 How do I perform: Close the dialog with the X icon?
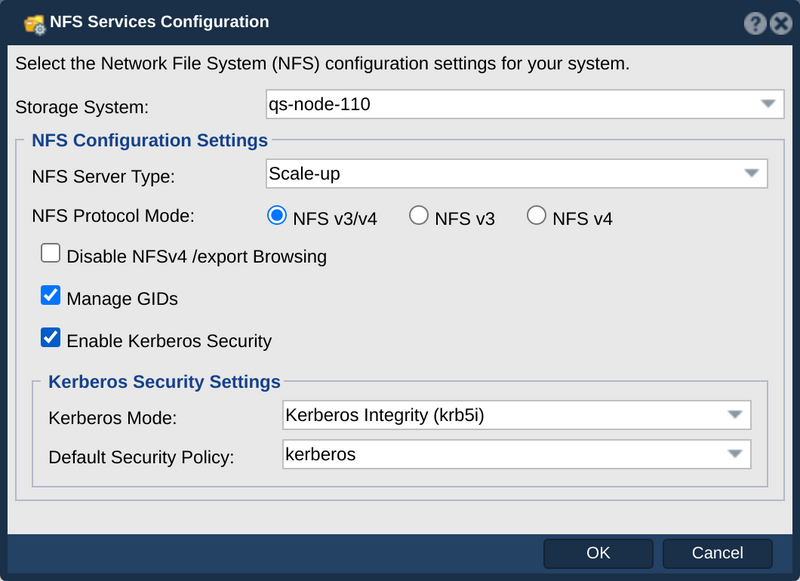point(781,23)
